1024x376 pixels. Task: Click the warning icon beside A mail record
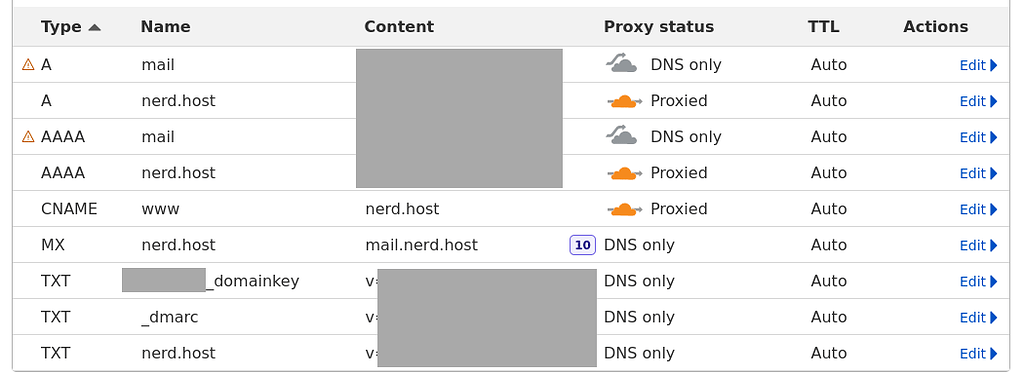click(28, 65)
